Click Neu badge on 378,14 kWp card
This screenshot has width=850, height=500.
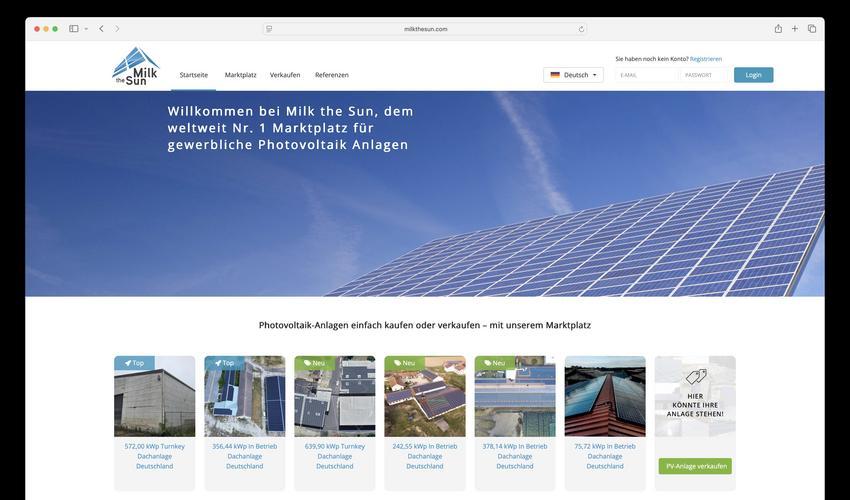(494, 363)
